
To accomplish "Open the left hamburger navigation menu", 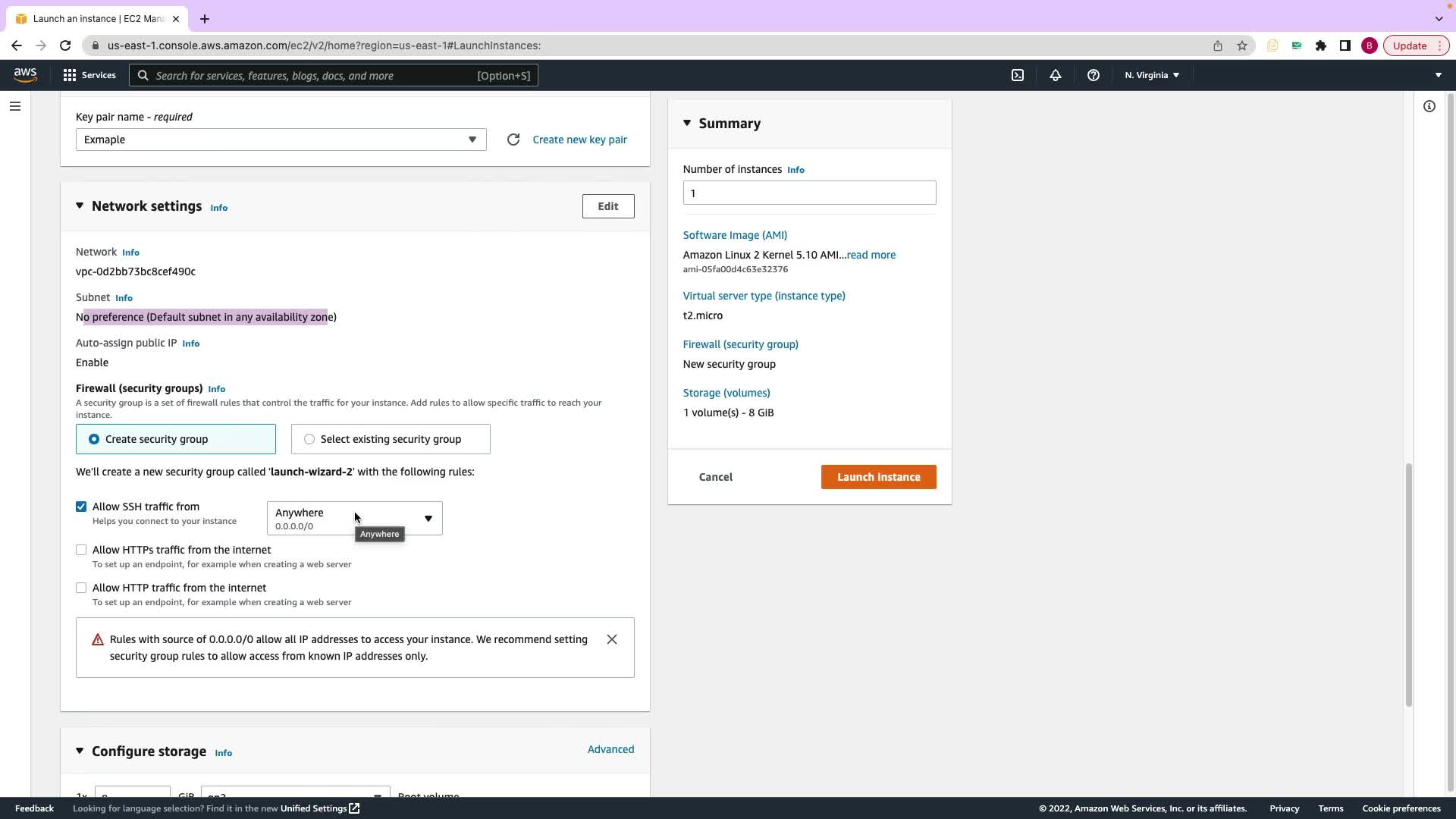I will tap(15, 106).
